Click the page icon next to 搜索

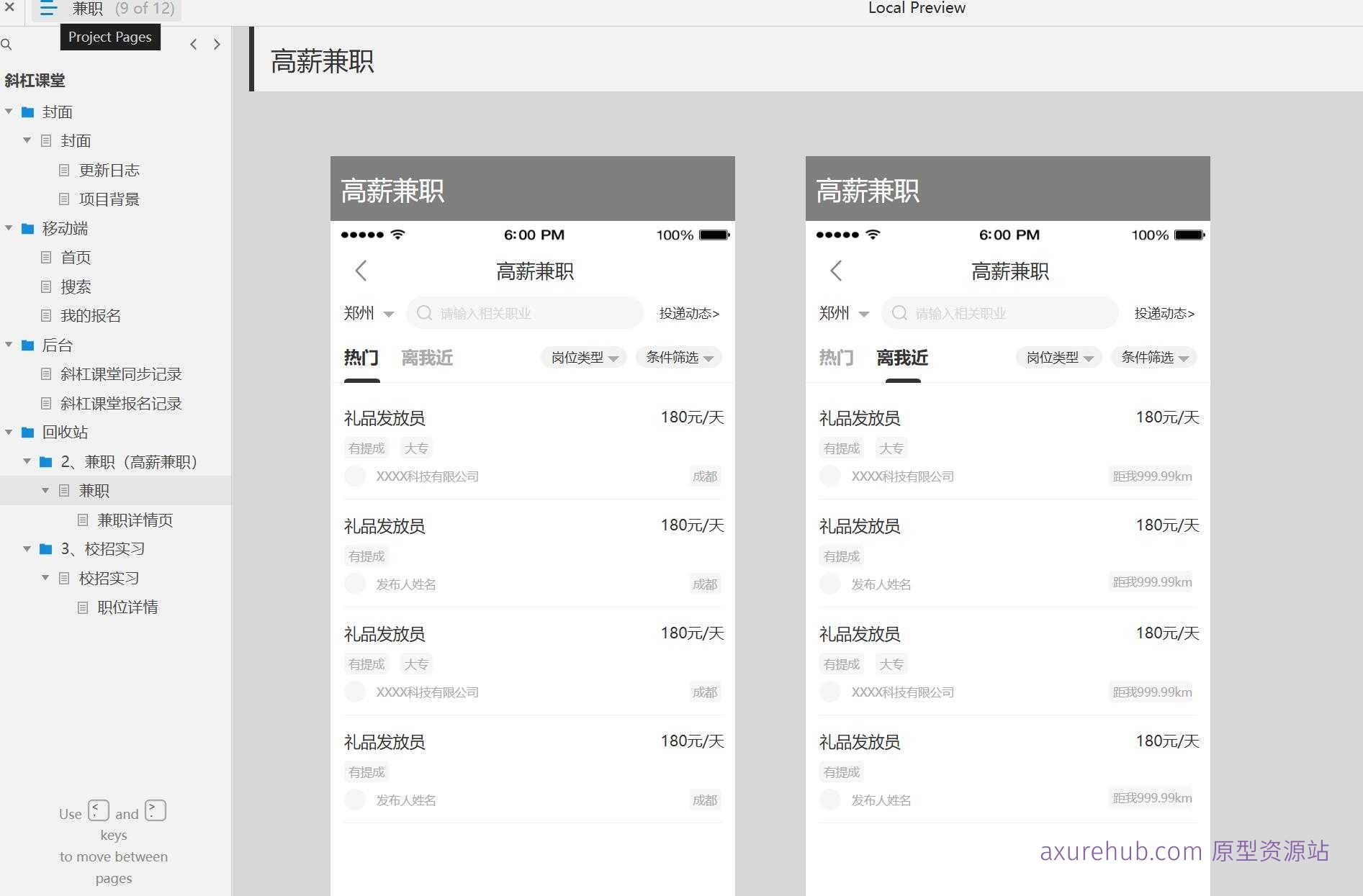(45, 286)
